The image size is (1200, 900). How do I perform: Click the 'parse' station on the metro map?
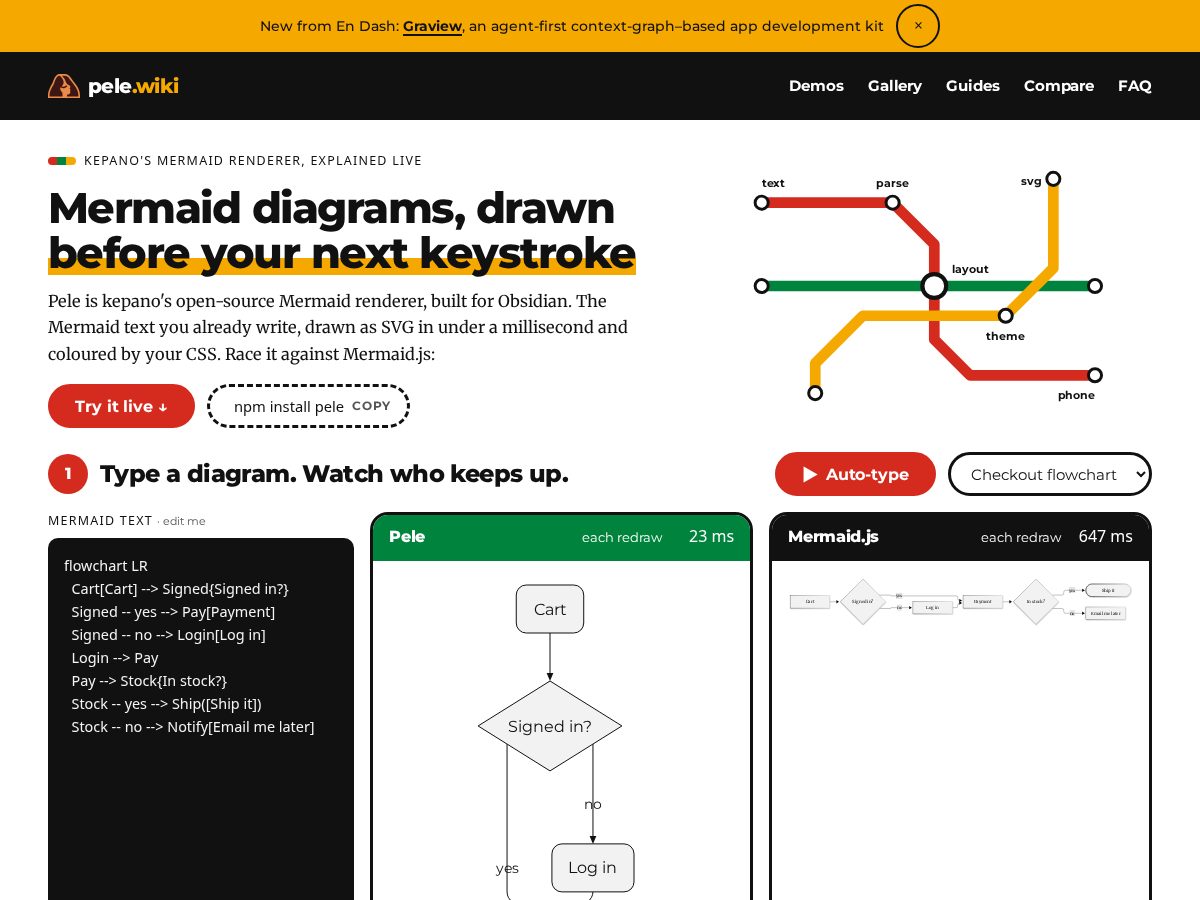click(892, 202)
